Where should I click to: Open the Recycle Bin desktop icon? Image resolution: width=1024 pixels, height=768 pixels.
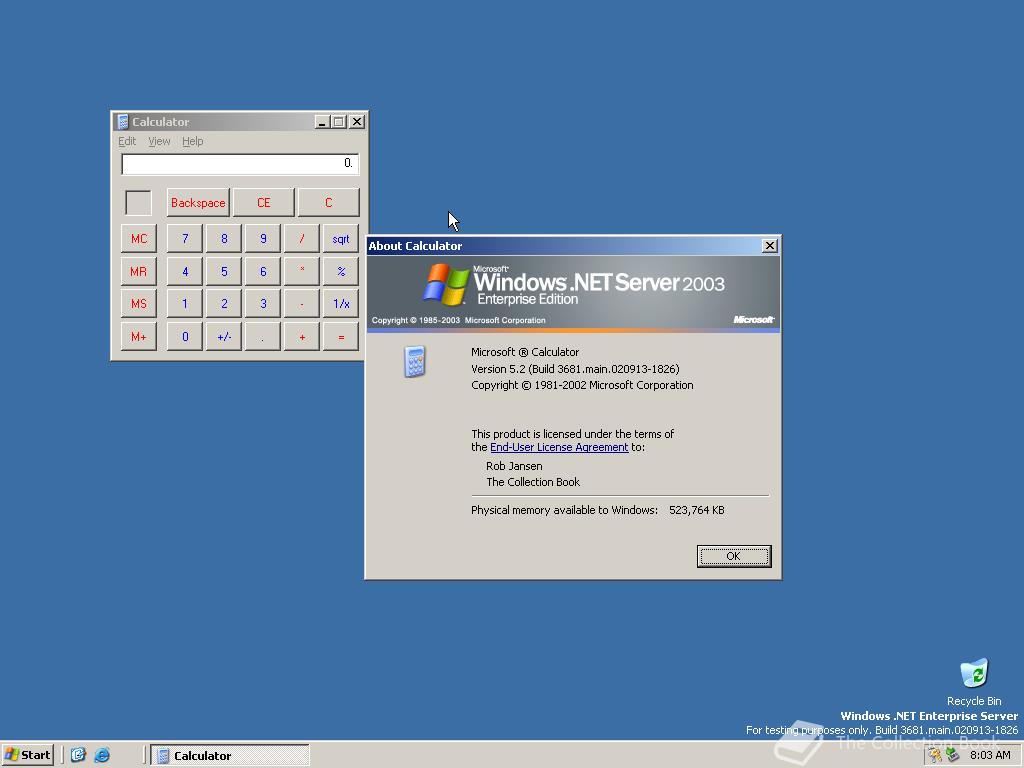pyautogui.click(x=974, y=682)
